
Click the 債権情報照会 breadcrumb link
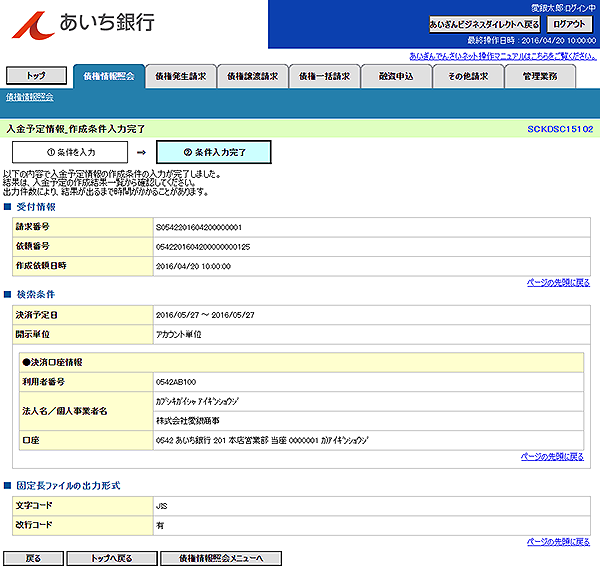(x=29, y=97)
